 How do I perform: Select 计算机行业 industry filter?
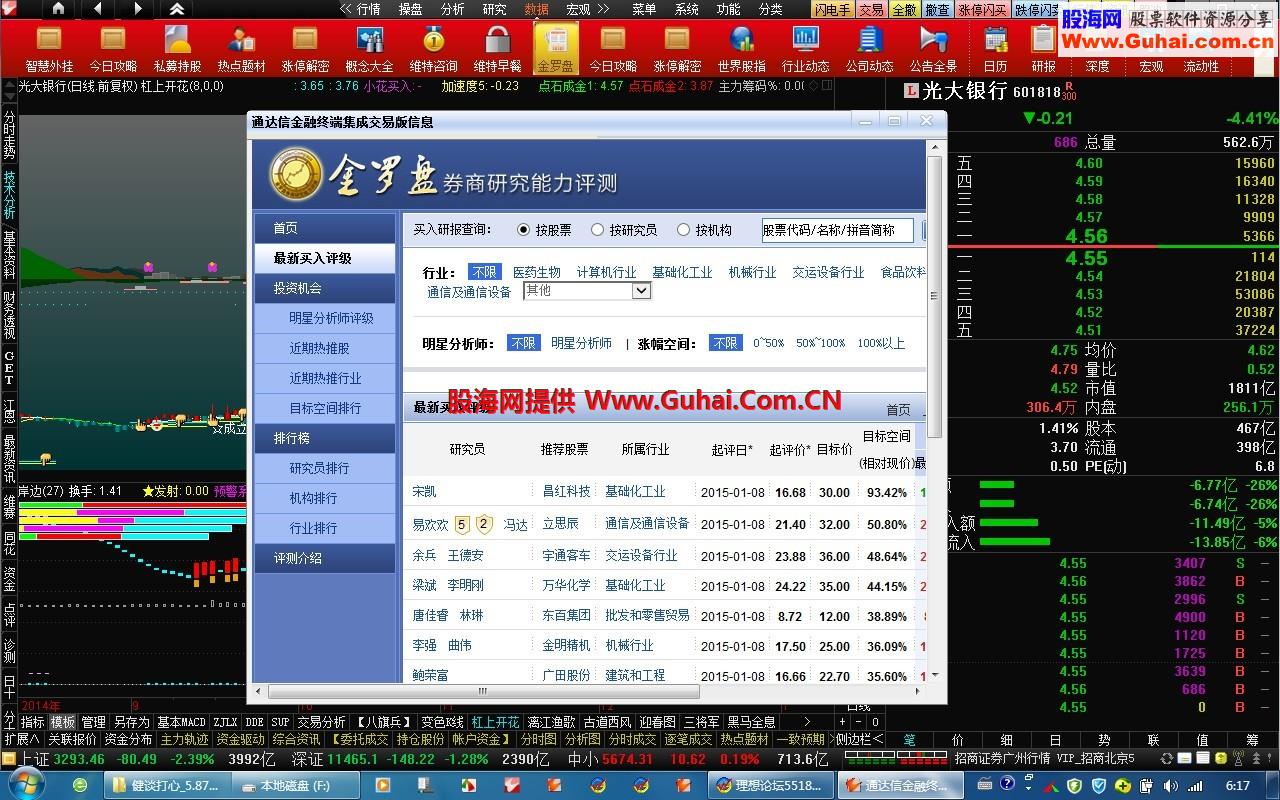pos(606,272)
